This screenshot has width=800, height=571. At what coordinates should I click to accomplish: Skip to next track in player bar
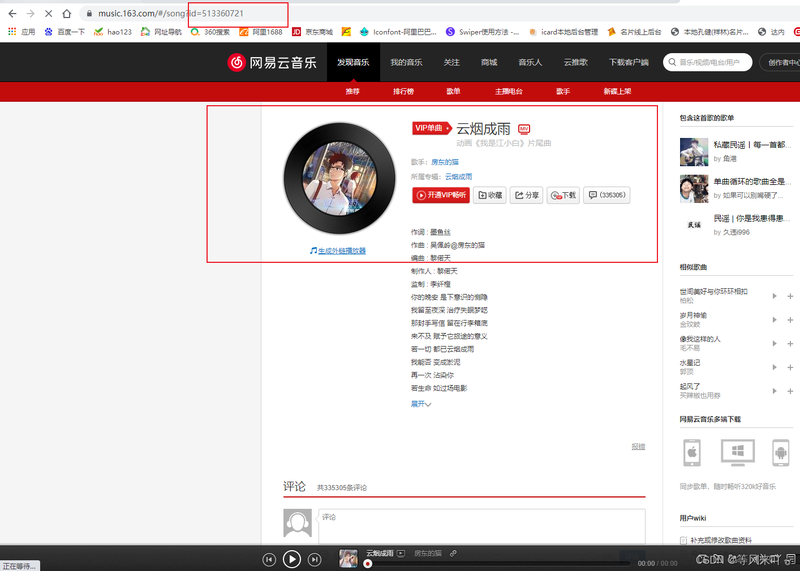315,559
